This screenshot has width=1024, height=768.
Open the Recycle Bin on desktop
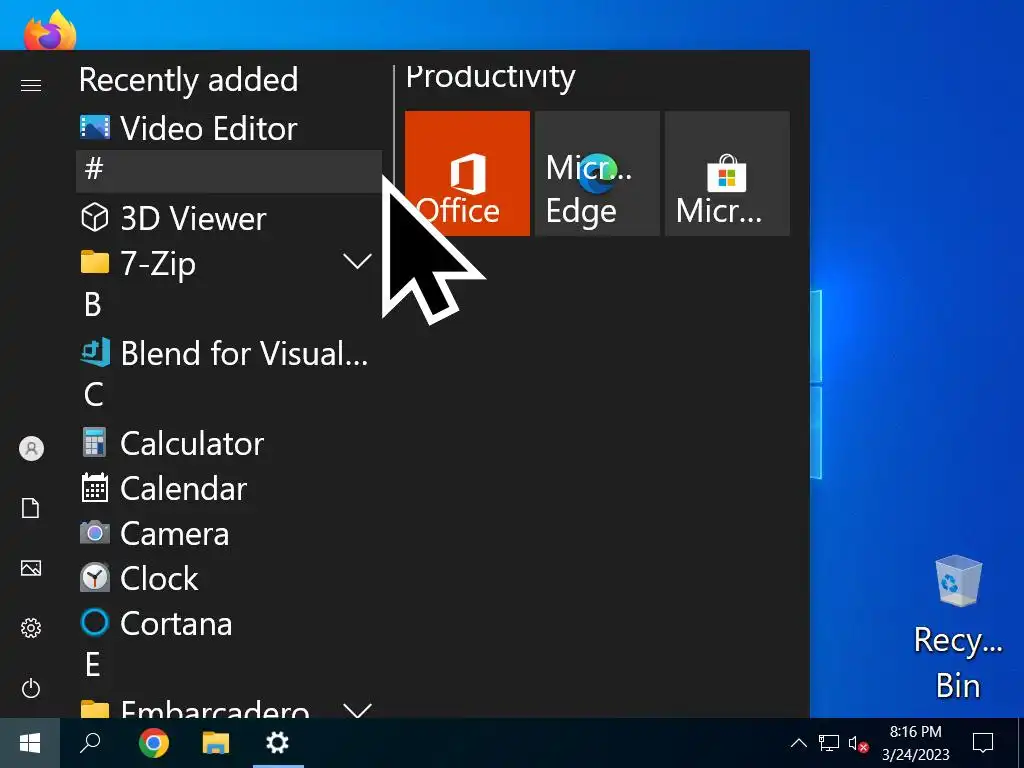click(958, 628)
